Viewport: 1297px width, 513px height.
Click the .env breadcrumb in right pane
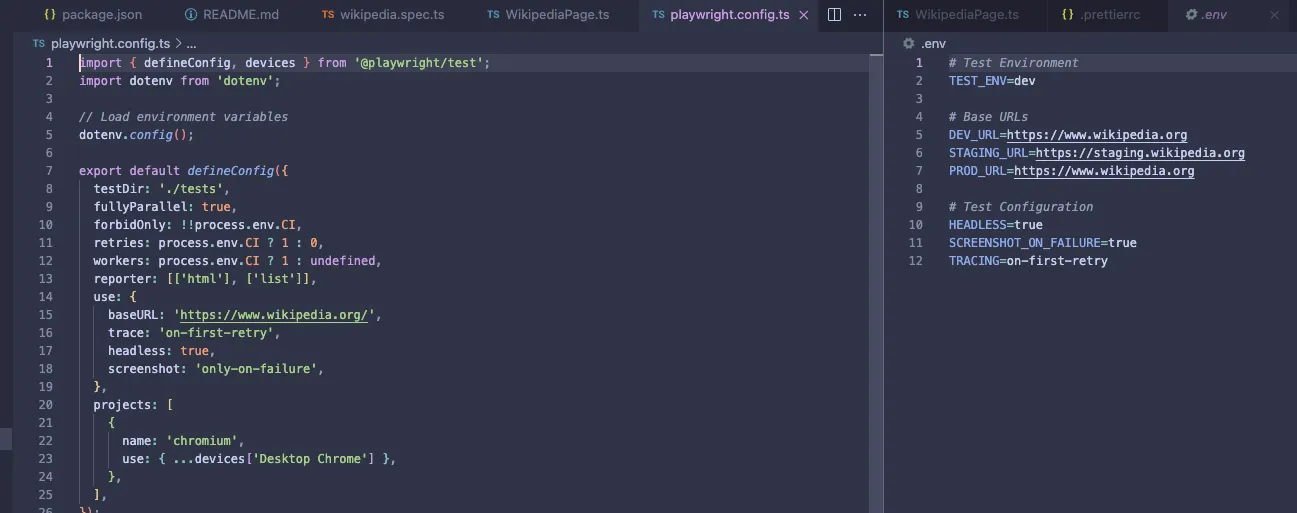pos(933,44)
